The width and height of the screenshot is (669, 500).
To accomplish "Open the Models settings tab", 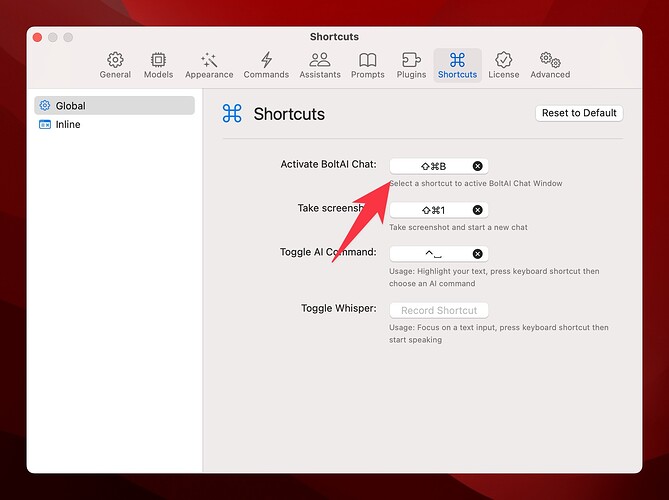I will (158, 65).
